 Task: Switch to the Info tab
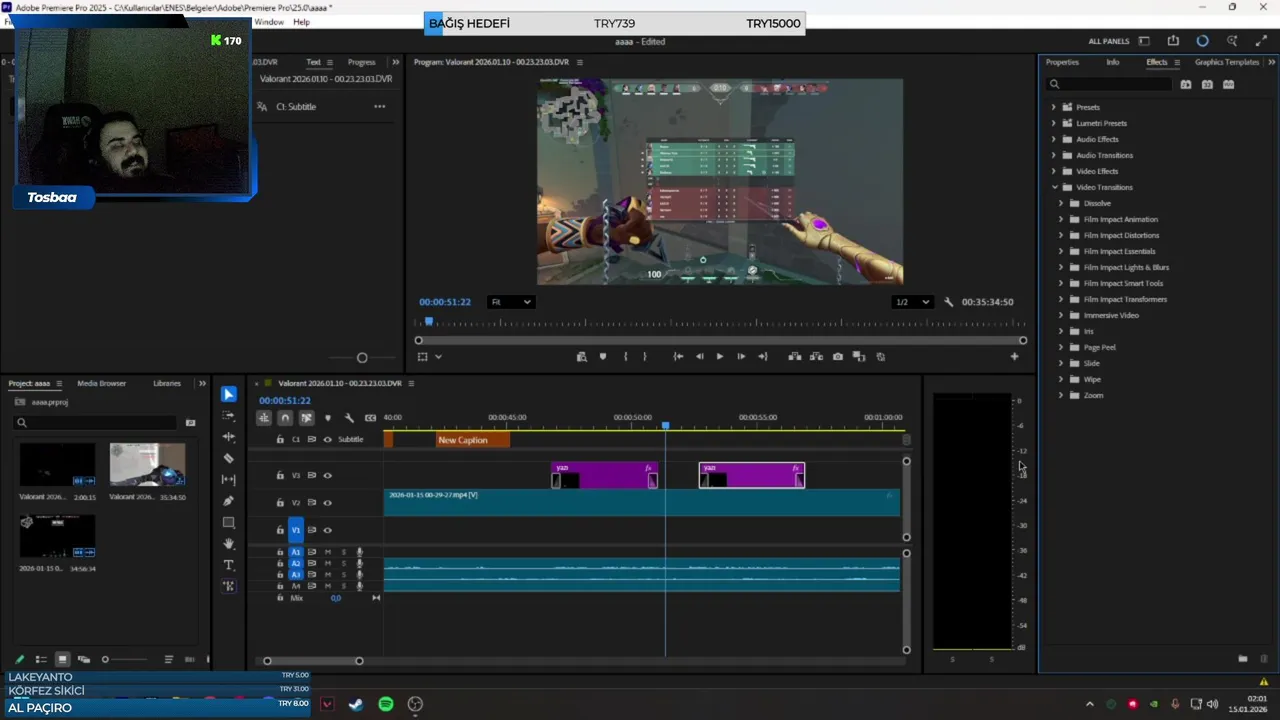[x=1112, y=62]
